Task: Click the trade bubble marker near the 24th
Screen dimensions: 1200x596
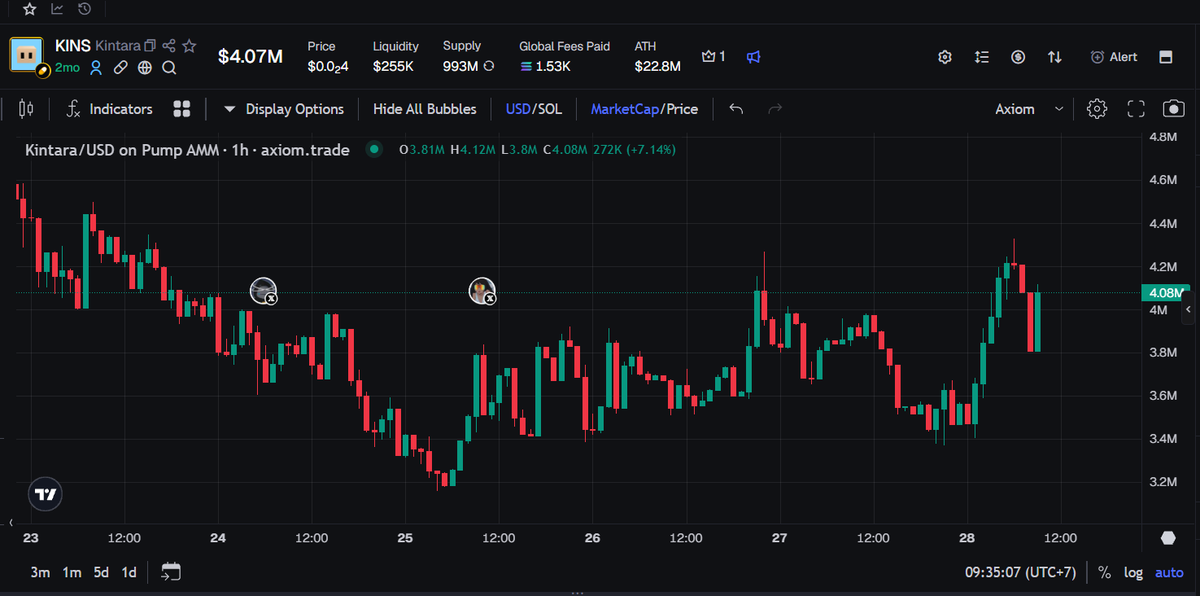Action: point(263,291)
